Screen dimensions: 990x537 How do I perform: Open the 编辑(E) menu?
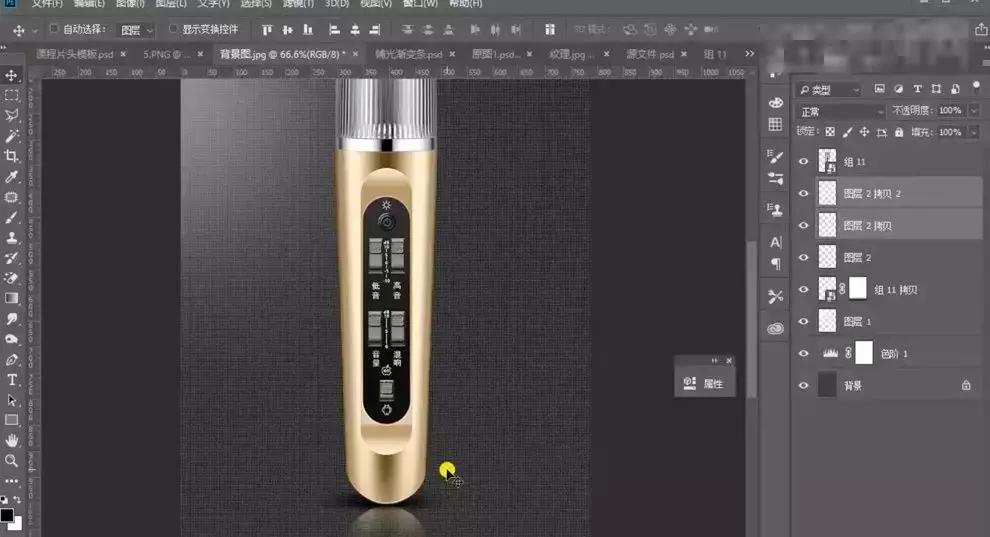(x=89, y=4)
